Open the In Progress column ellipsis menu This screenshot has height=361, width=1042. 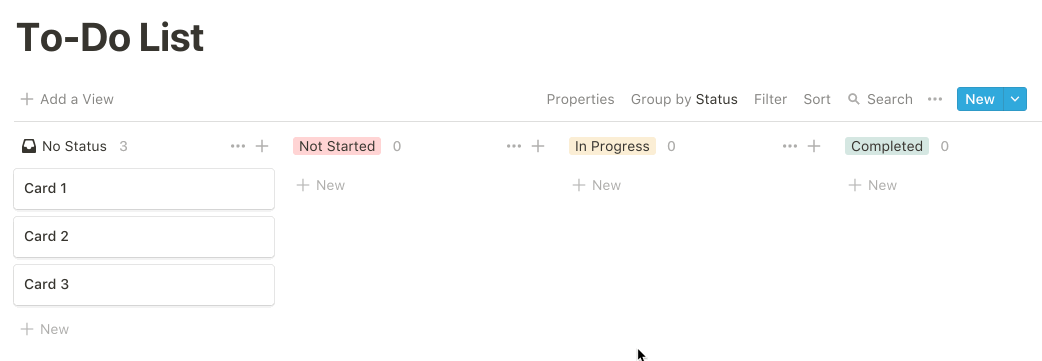pyautogui.click(x=789, y=146)
